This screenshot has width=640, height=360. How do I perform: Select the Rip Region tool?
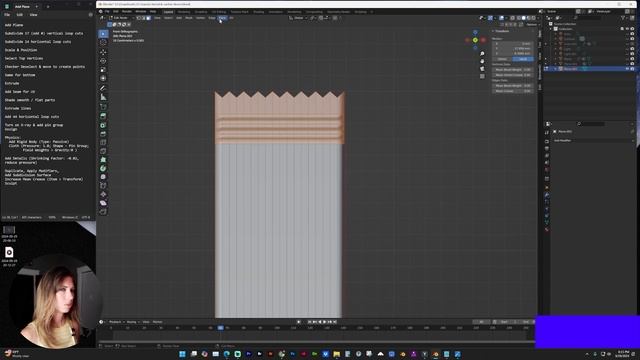point(103,211)
